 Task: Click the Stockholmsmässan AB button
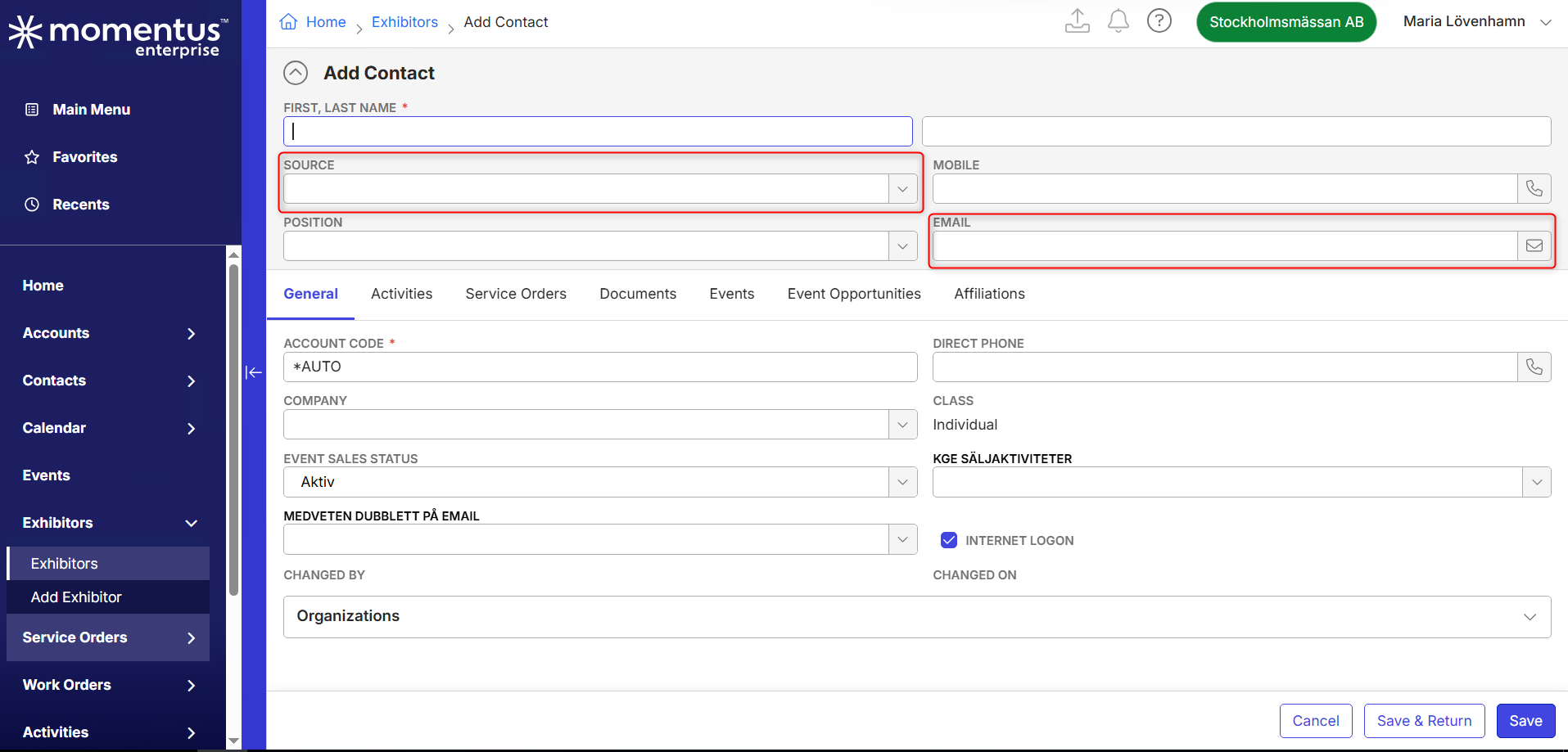pyautogui.click(x=1286, y=22)
